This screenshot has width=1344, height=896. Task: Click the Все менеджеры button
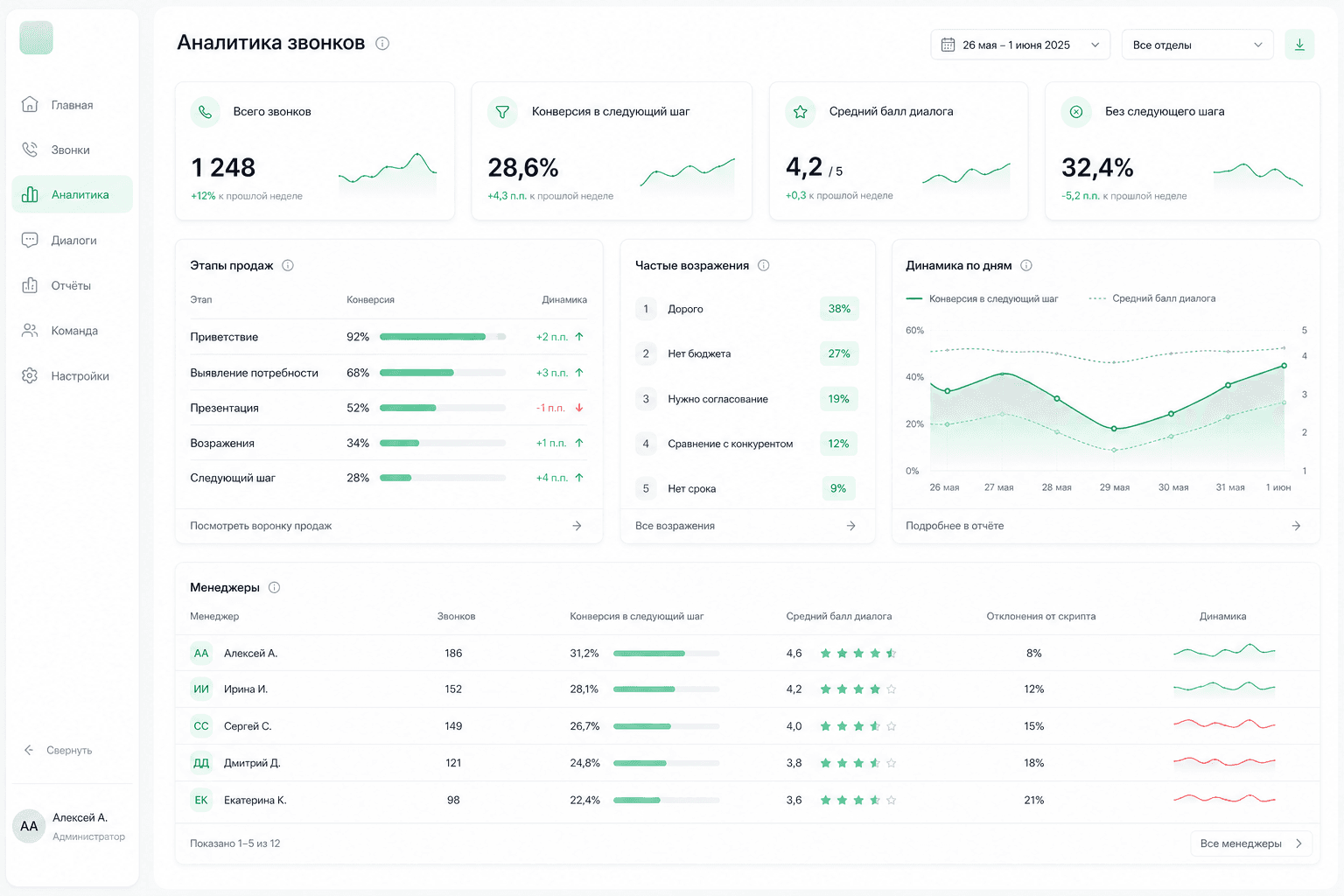pos(1251,843)
